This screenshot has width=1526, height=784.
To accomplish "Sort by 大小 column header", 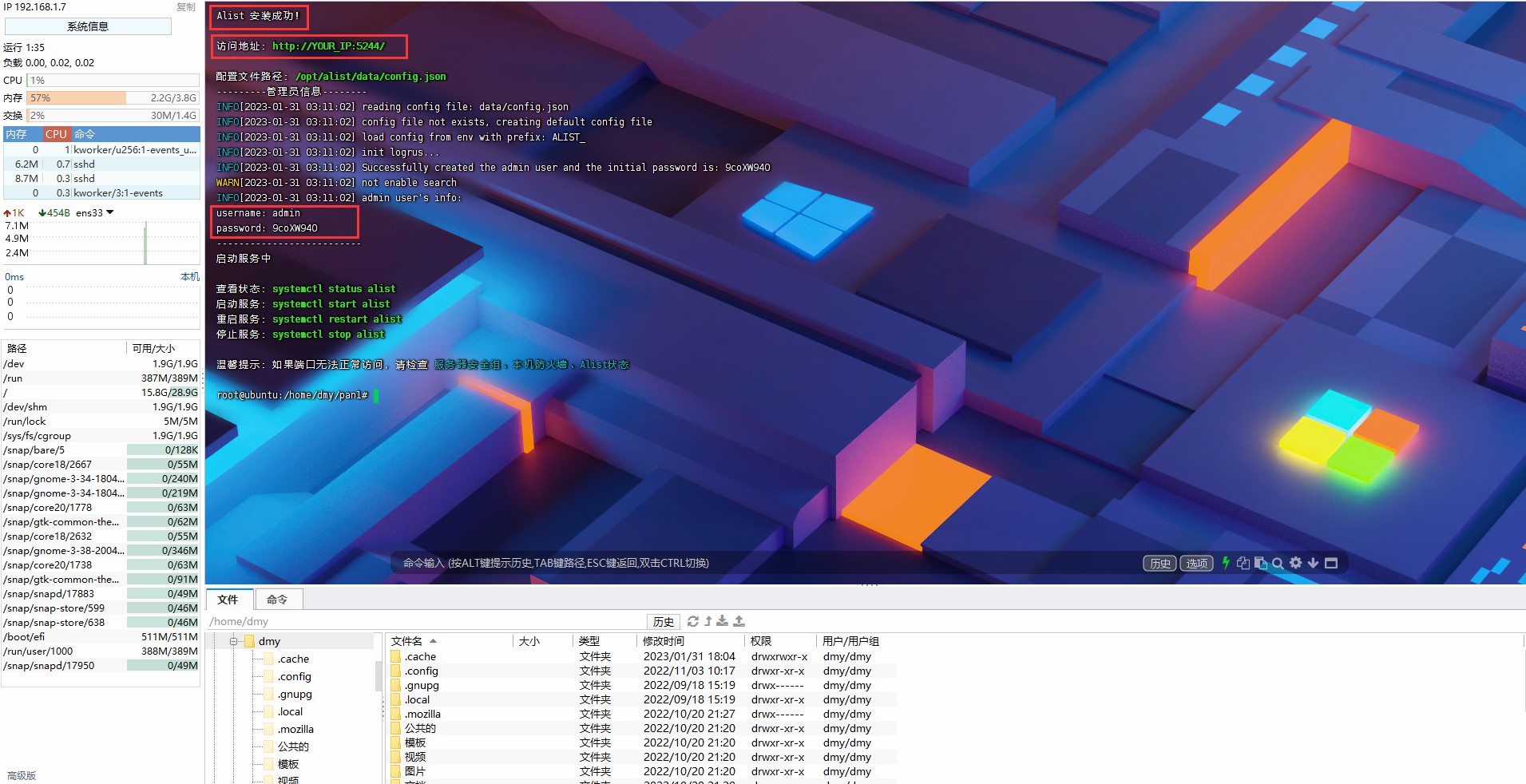I will coord(543,641).
